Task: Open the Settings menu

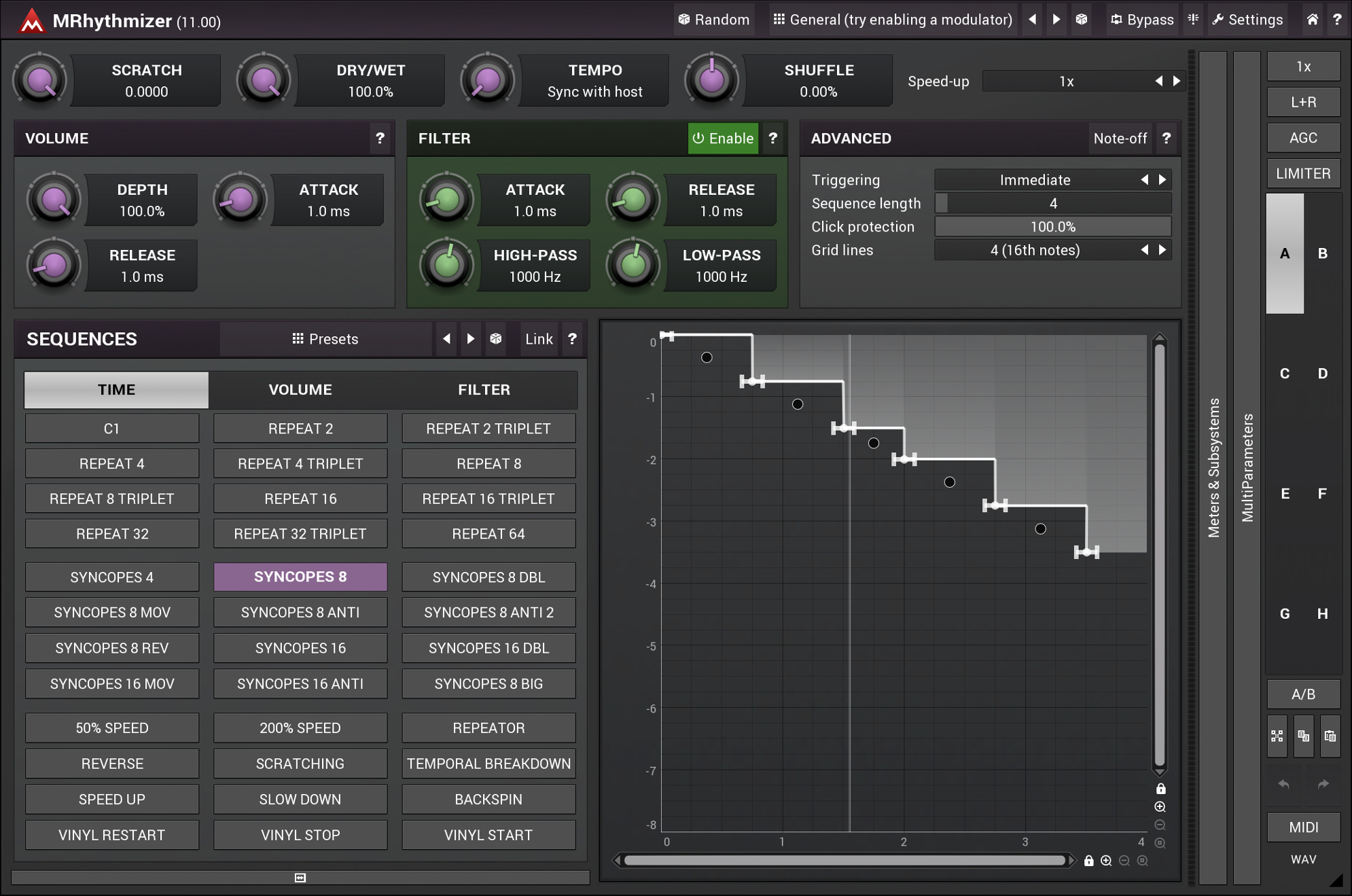Action: 1247,19
